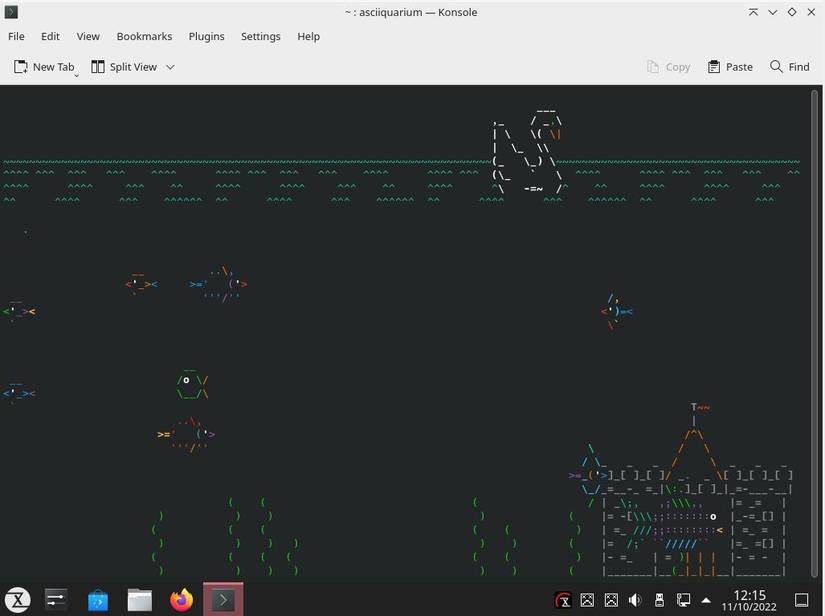Screen dimensions: 825x616
Task: Click the second sad-face tray icon
Action: coord(611,600)
